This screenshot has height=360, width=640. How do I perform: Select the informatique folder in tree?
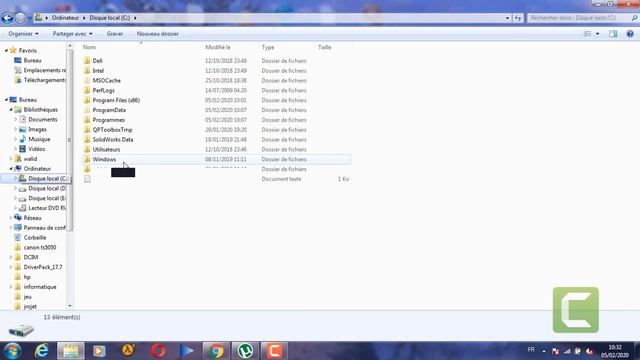click(x=40, y=287)
